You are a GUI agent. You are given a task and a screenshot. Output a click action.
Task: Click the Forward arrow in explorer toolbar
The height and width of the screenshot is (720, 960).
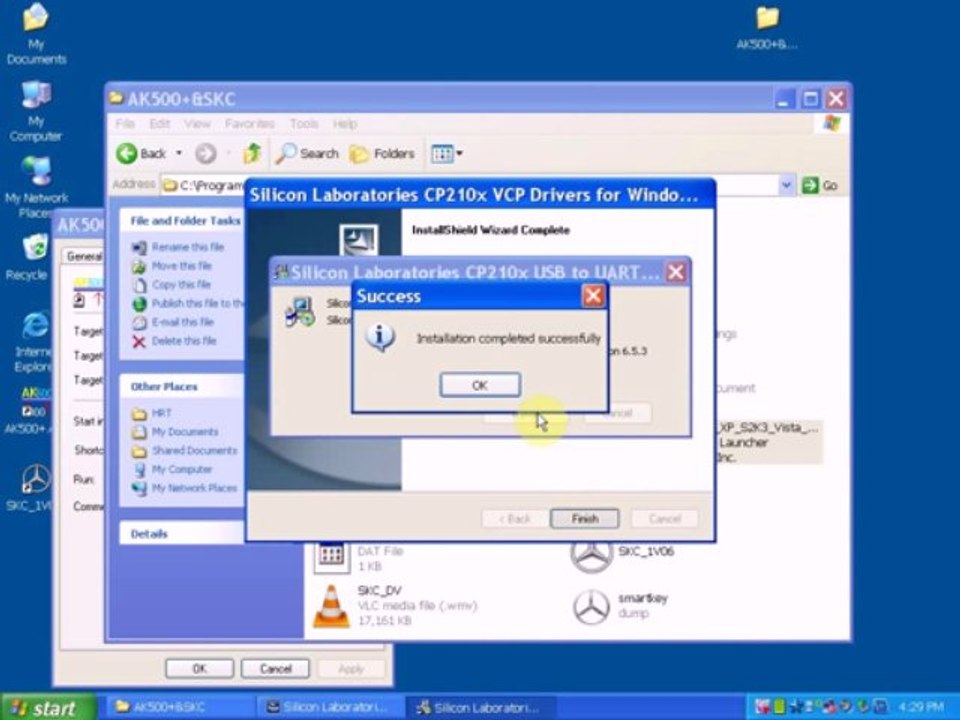pos(206,153)
